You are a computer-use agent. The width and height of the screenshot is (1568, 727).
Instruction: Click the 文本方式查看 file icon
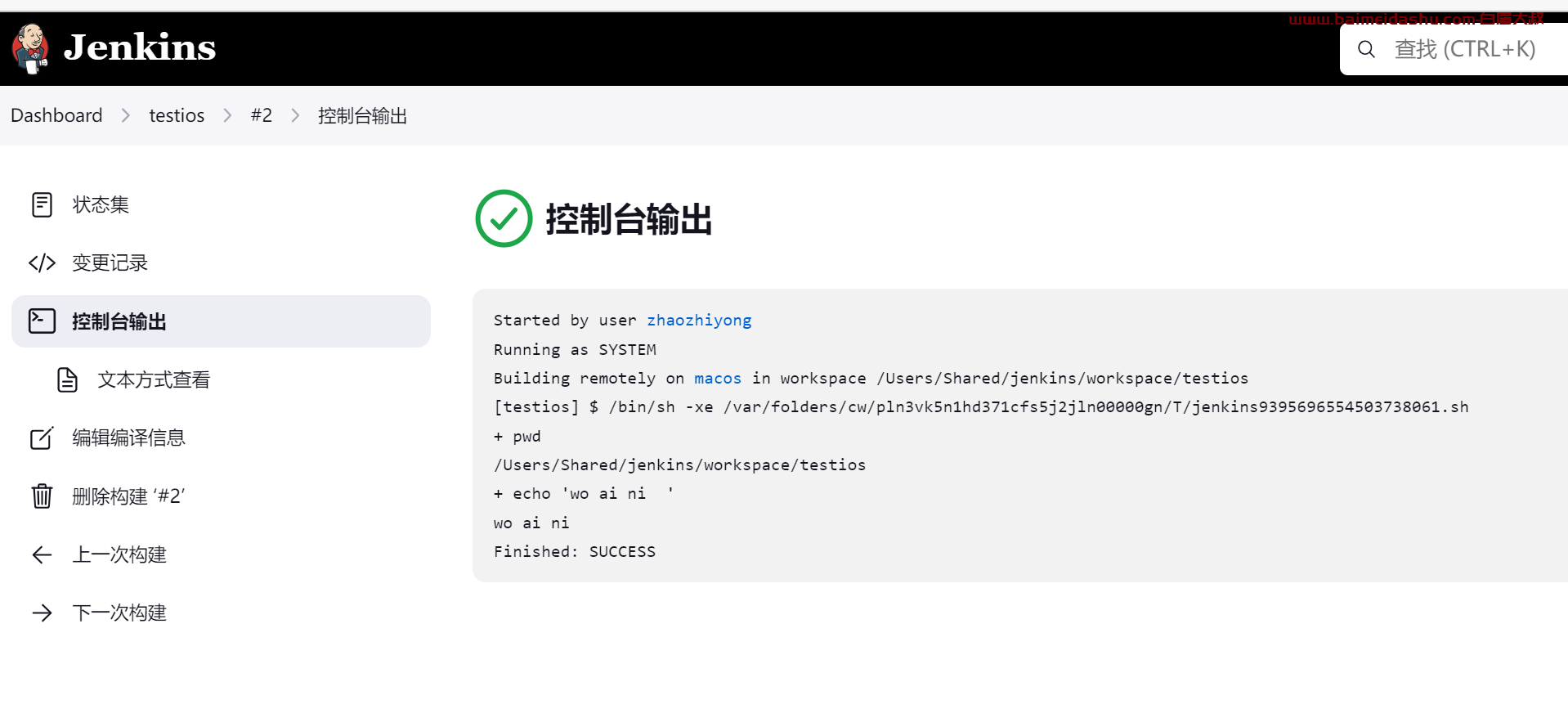click(68, 379)
